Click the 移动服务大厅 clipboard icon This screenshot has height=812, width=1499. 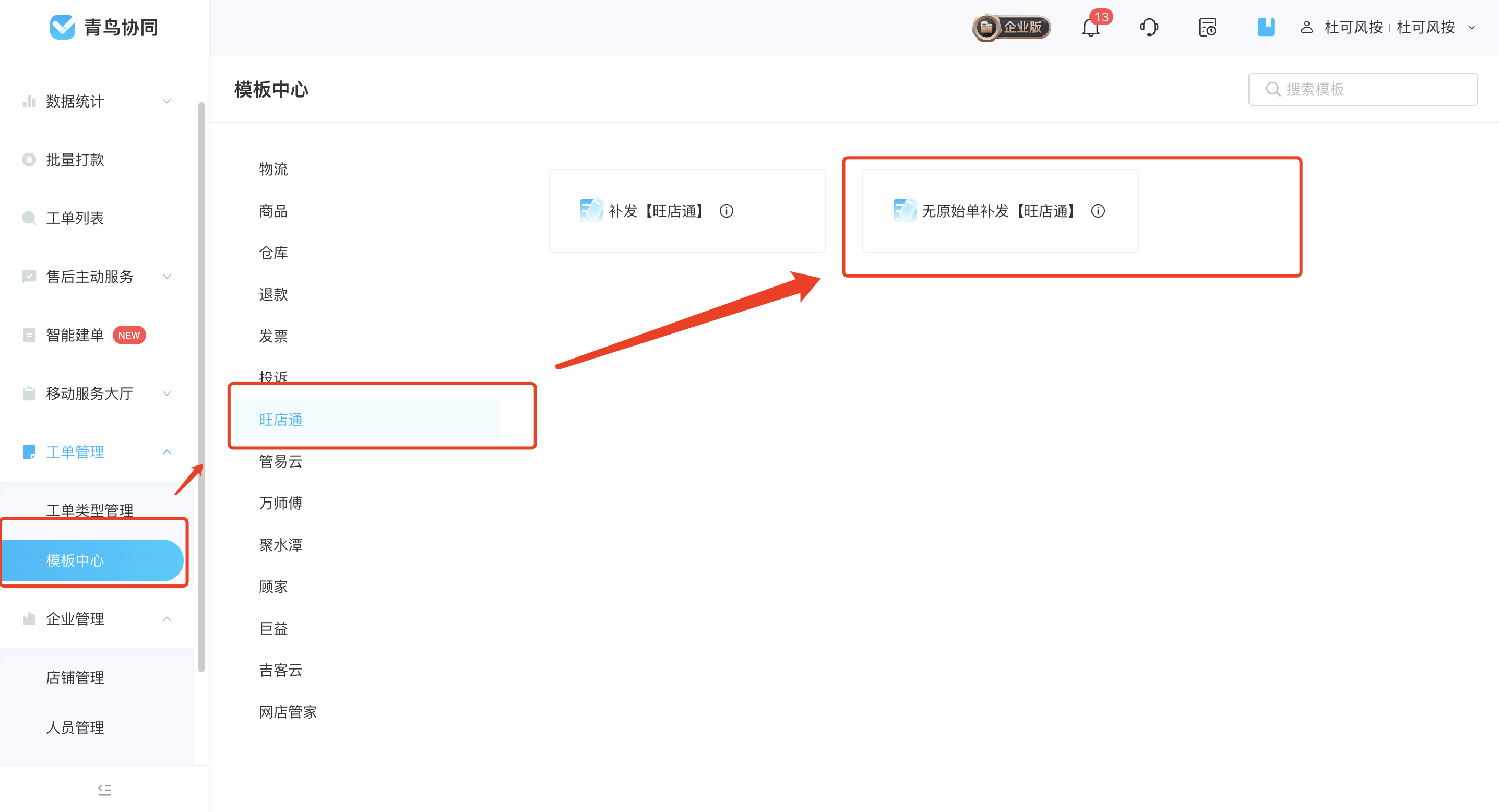(x=29, y=393)
